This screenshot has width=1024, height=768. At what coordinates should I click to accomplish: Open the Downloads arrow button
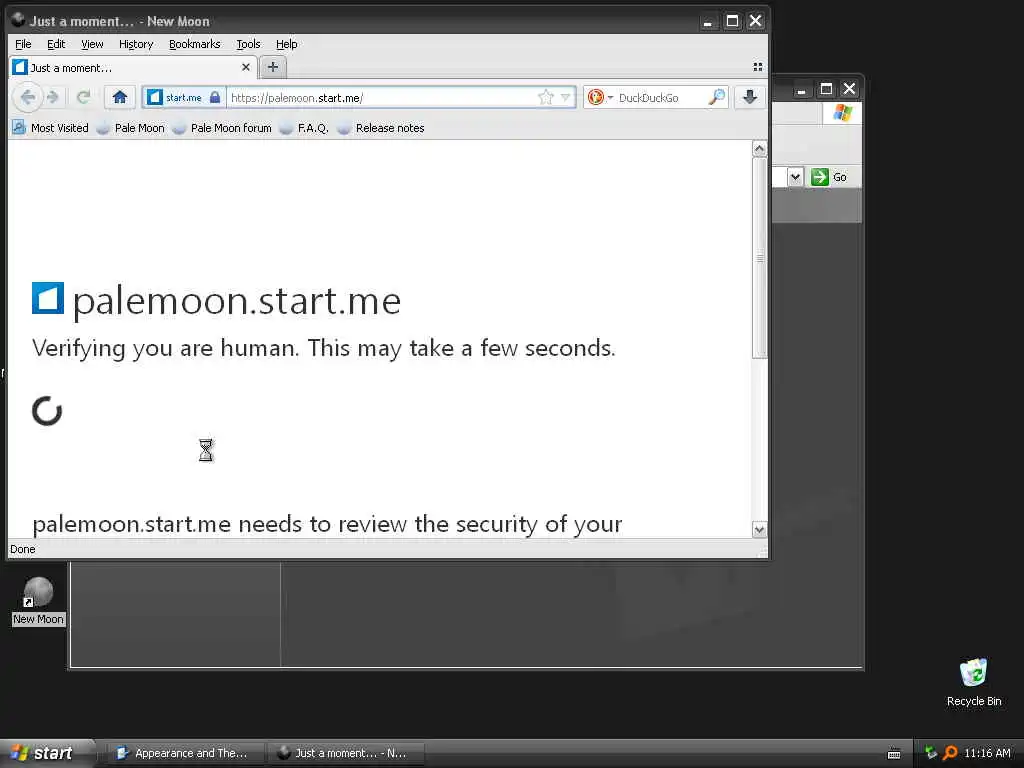pos(750,97)
